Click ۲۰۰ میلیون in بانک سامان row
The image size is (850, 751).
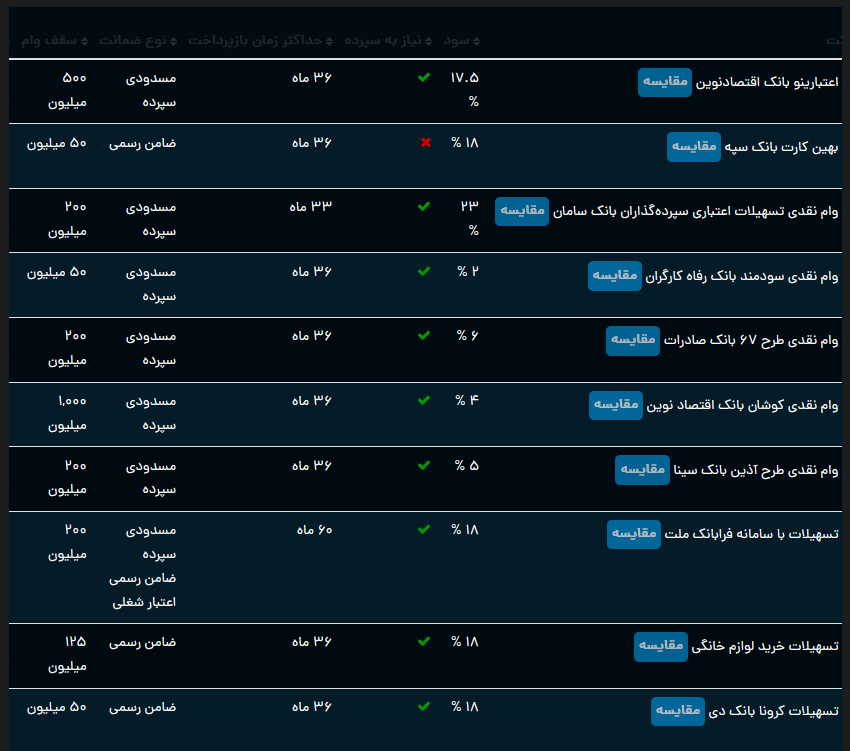(x=67, y=219)
